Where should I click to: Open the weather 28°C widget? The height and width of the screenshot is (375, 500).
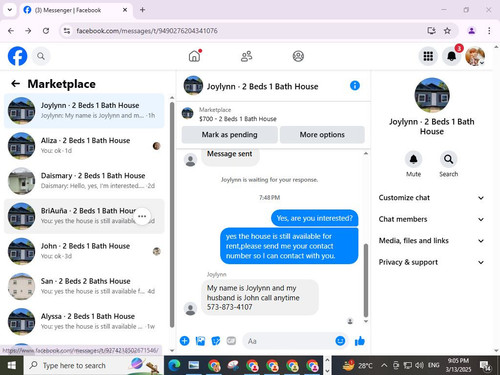click(358, 366)
